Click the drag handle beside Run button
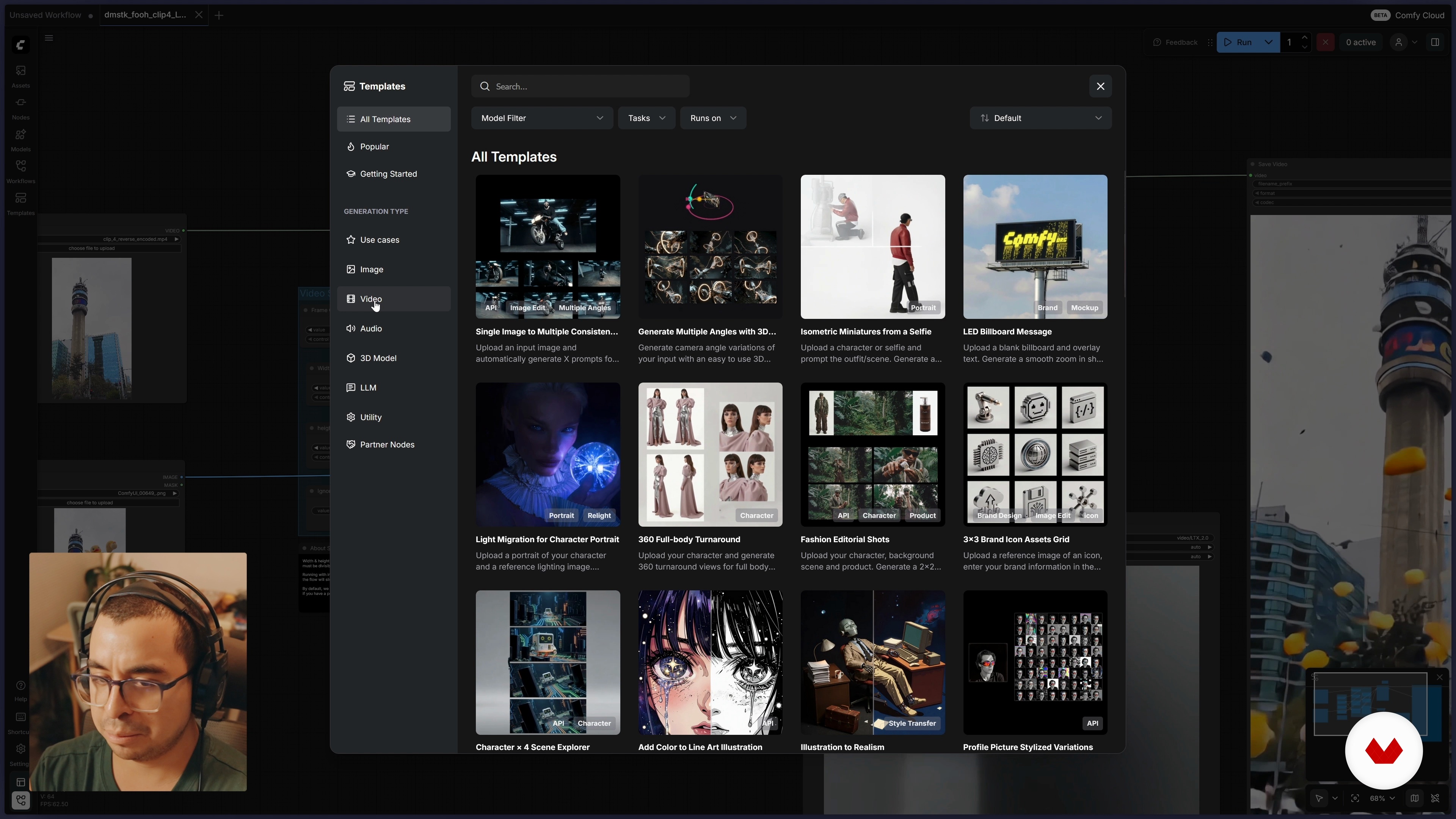The width and height of the screenshot is (1456, 819). point(1210,42)
